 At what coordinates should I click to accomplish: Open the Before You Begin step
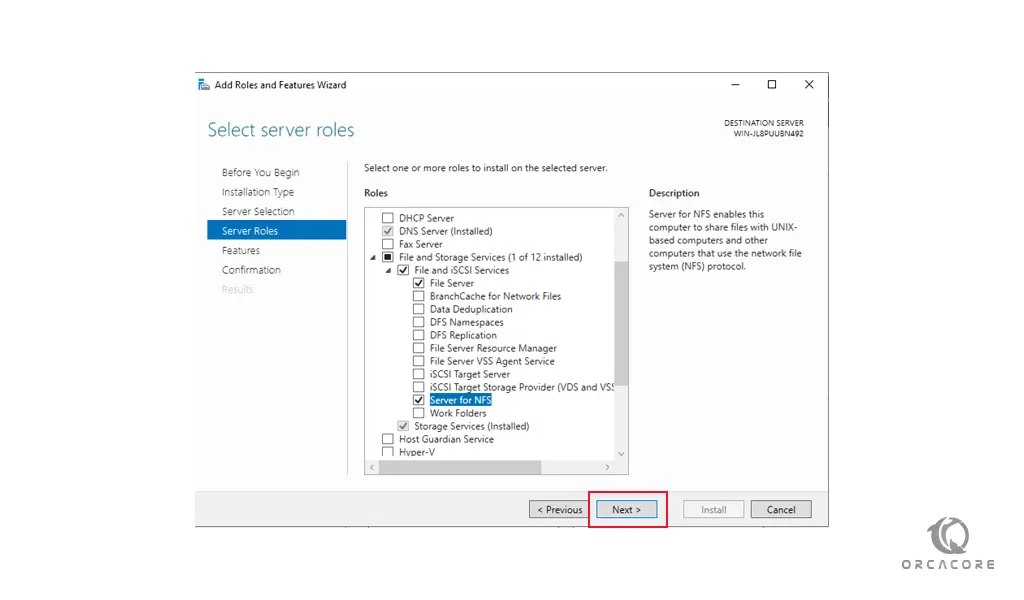[261, 172]
